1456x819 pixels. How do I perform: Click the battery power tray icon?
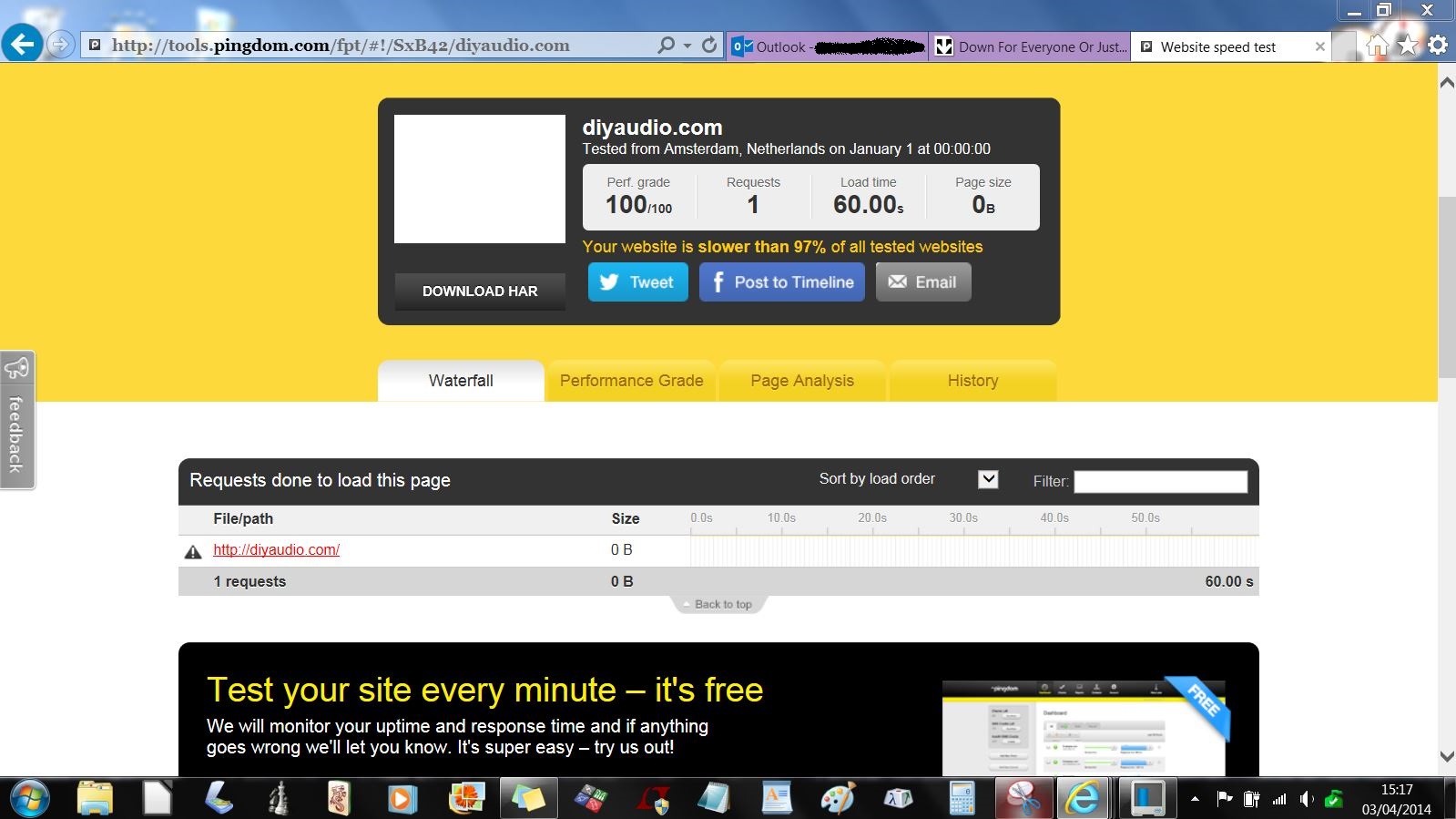click(1252, 799)
